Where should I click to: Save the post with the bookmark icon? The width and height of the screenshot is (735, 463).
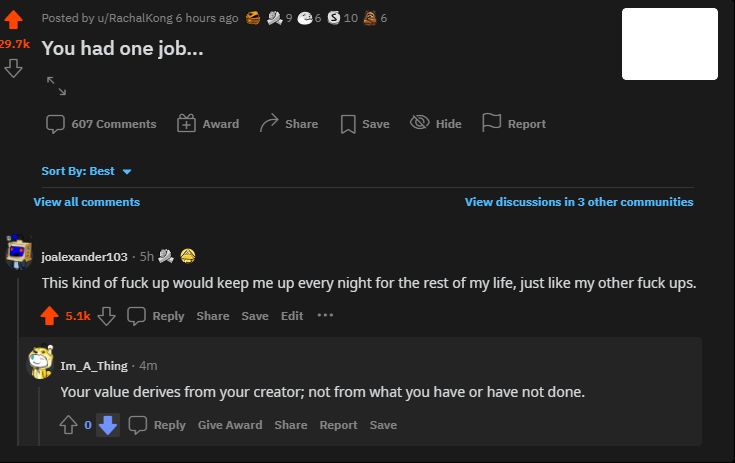pos(348,124)
